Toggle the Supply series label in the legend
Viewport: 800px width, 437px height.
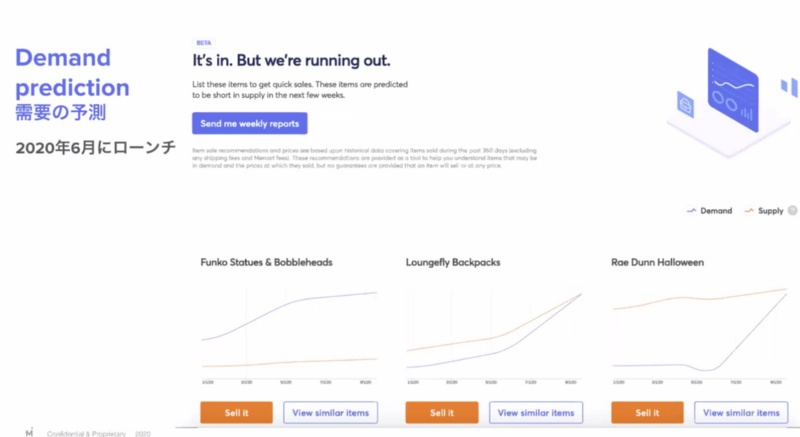click(771, 211)
